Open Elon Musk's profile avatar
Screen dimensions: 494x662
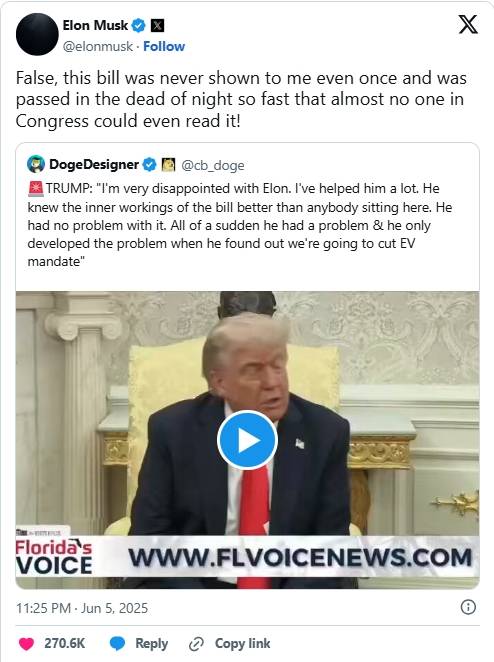point(37,34)
